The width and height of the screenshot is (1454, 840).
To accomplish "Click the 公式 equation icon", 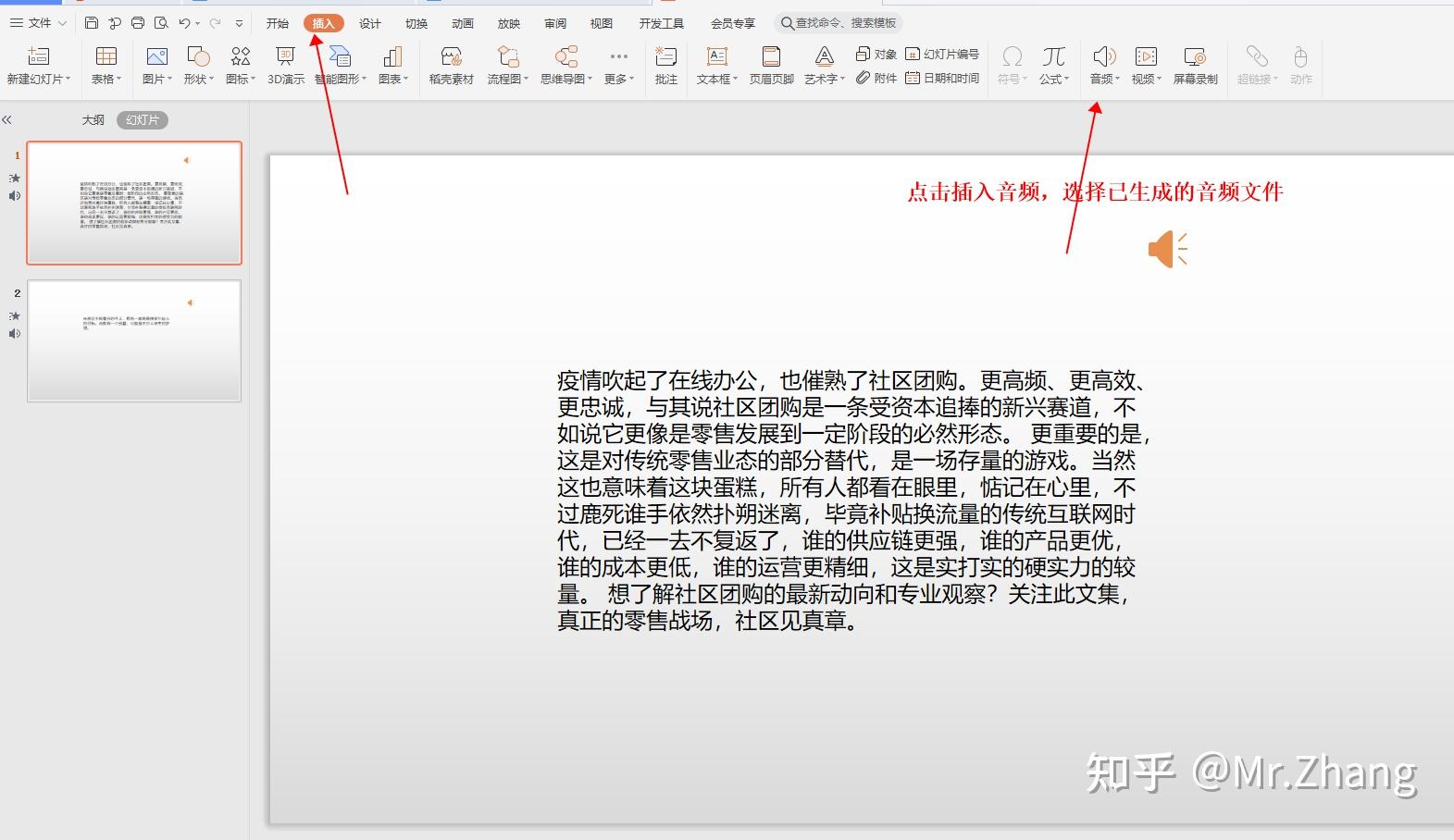I will coord(1053,56).
